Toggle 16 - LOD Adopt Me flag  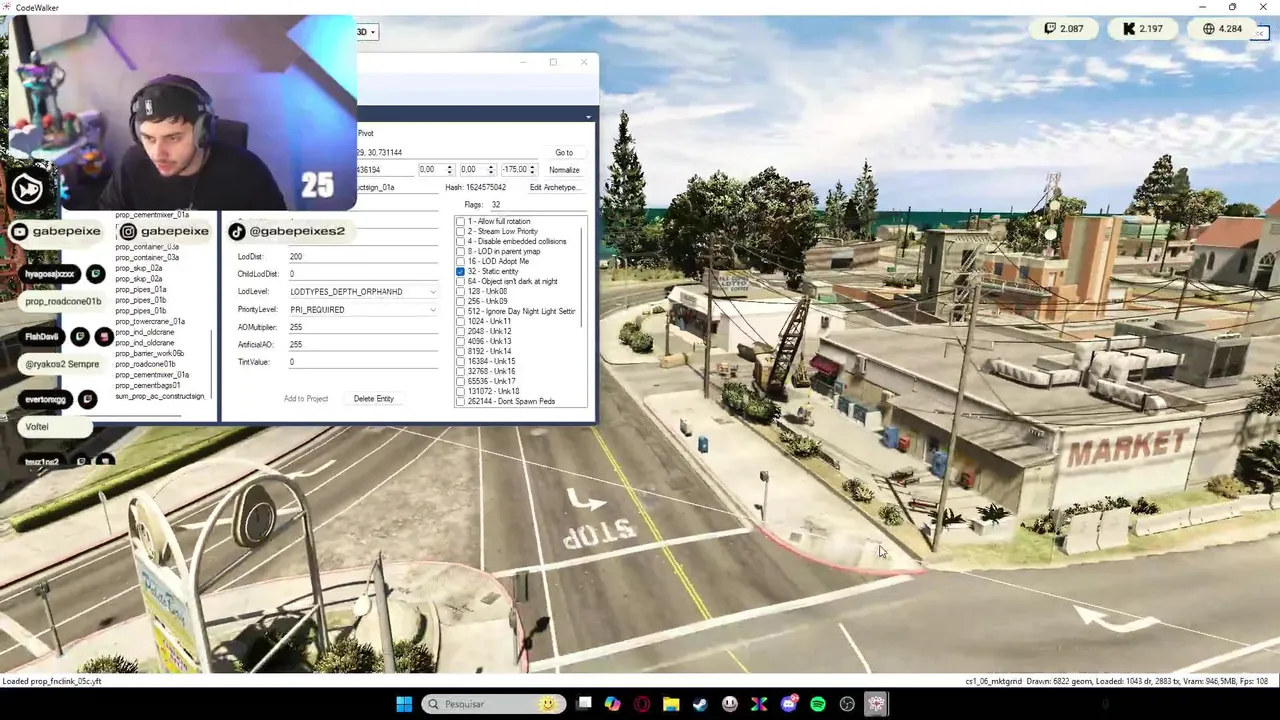click(x=461, y=261)
